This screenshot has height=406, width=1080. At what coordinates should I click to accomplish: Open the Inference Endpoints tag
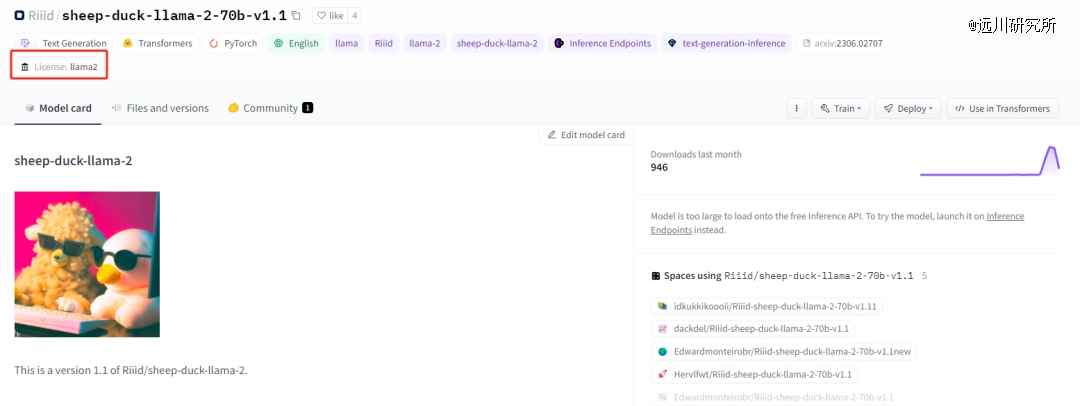[x=603, y=43]
